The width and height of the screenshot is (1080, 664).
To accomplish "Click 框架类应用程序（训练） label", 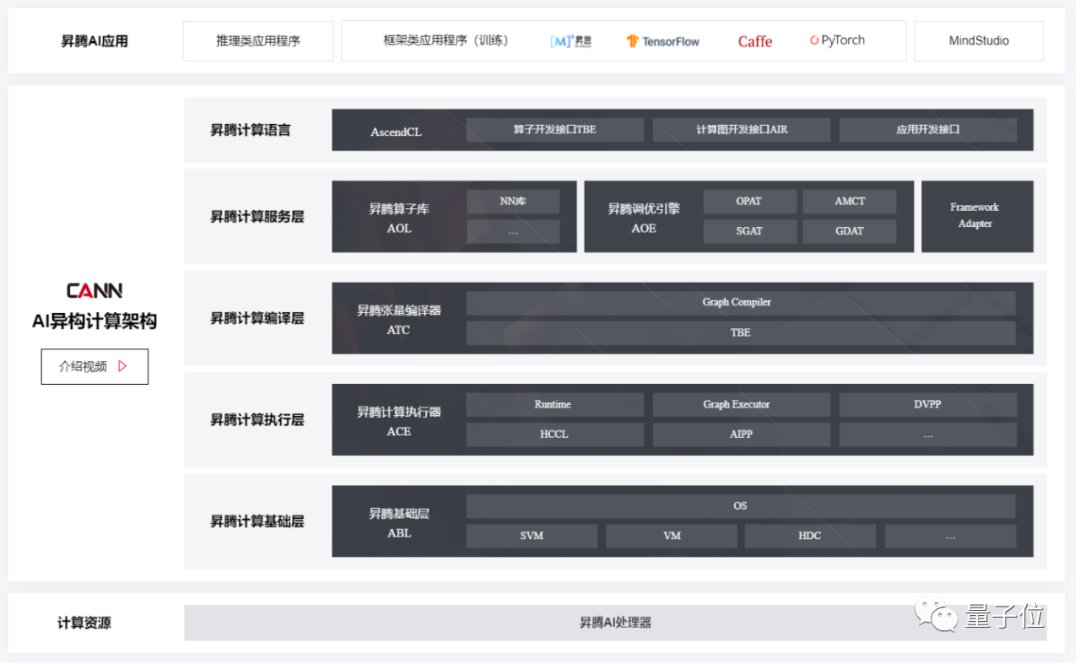I will pyautogui.click(x=446, y=41).
